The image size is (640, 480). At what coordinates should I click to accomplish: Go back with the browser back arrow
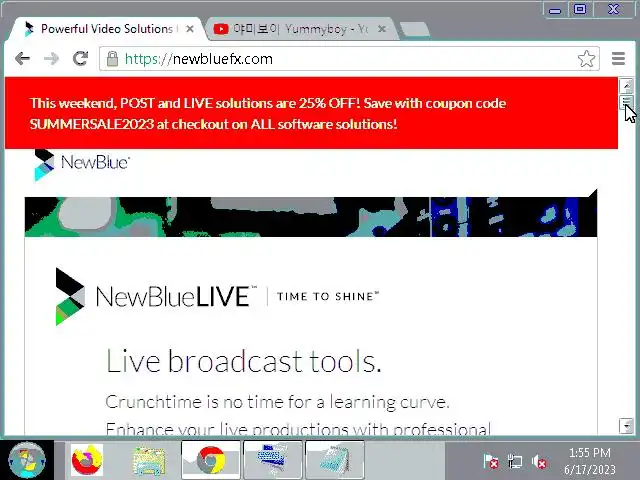point(22,59)
